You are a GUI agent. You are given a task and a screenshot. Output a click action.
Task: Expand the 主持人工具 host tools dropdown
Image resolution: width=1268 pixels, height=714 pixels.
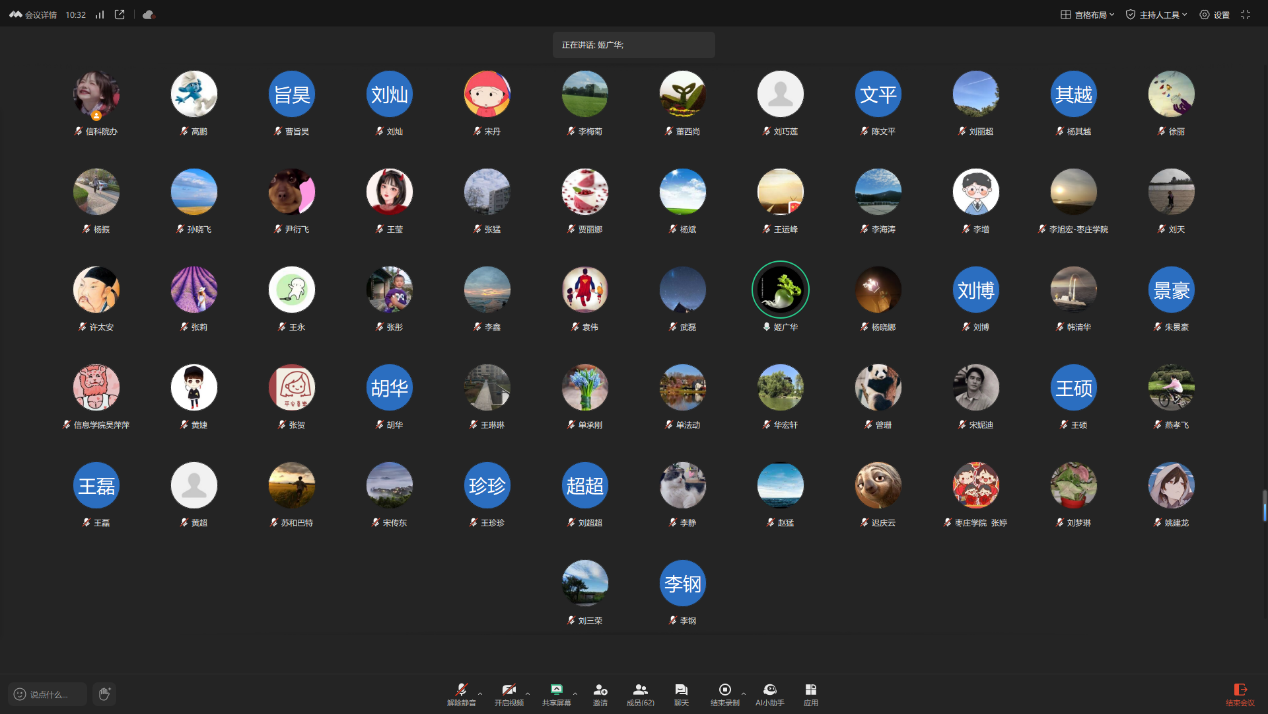[x=1156, y=15]
